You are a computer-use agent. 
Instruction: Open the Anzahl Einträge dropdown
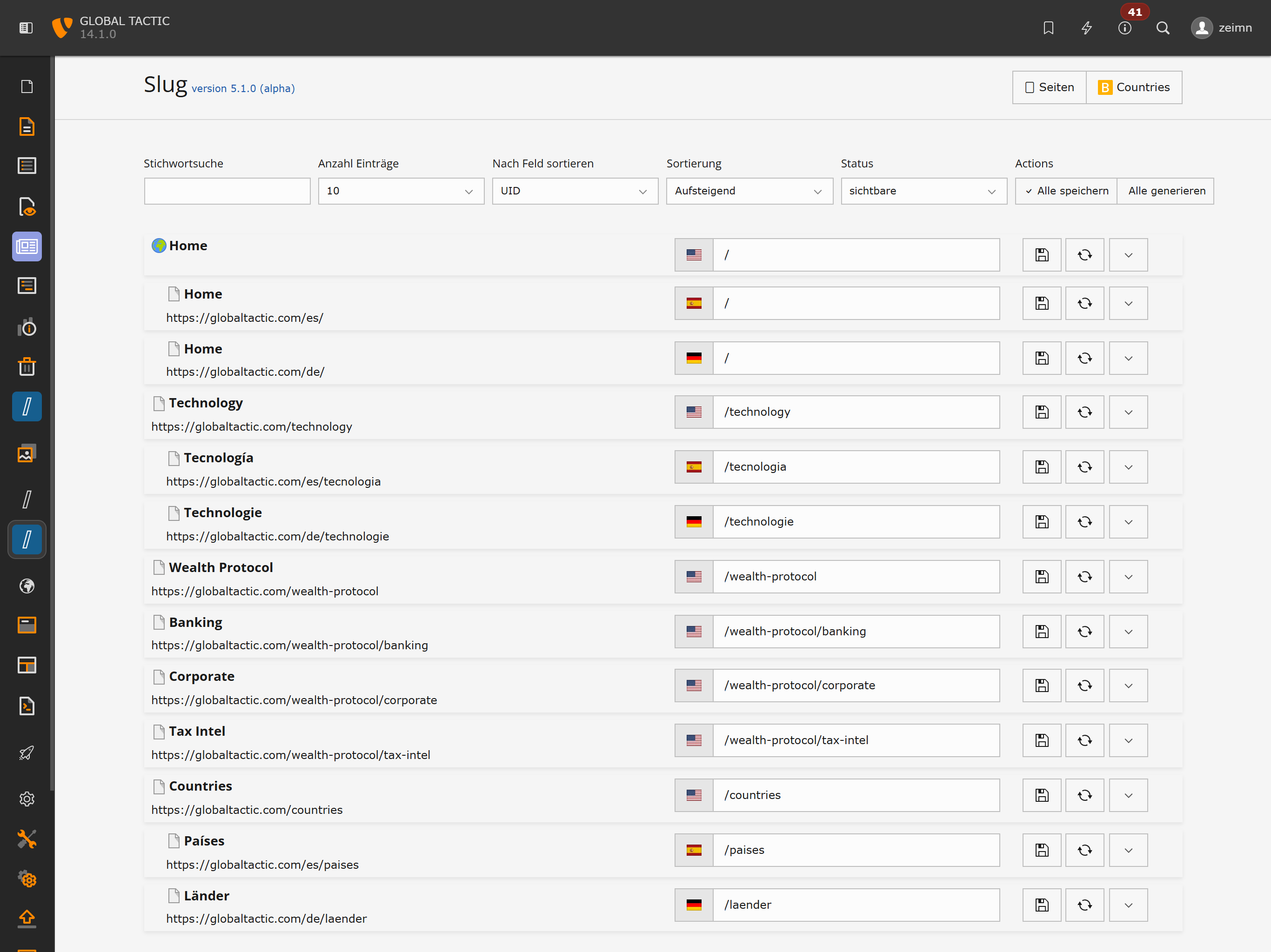tap(401, 191)
